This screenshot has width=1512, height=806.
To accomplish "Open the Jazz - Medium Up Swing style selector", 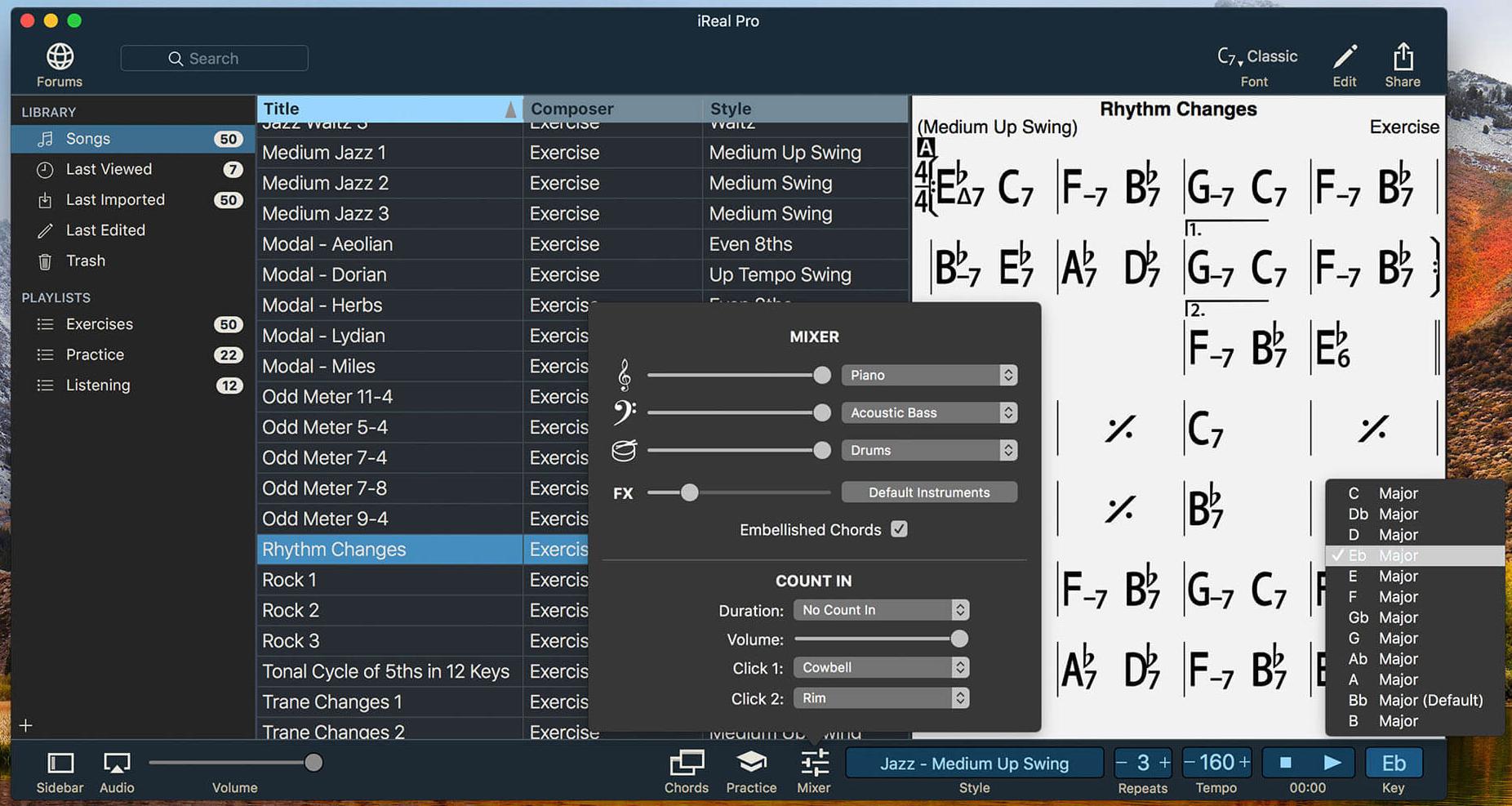I will point(975,763).
